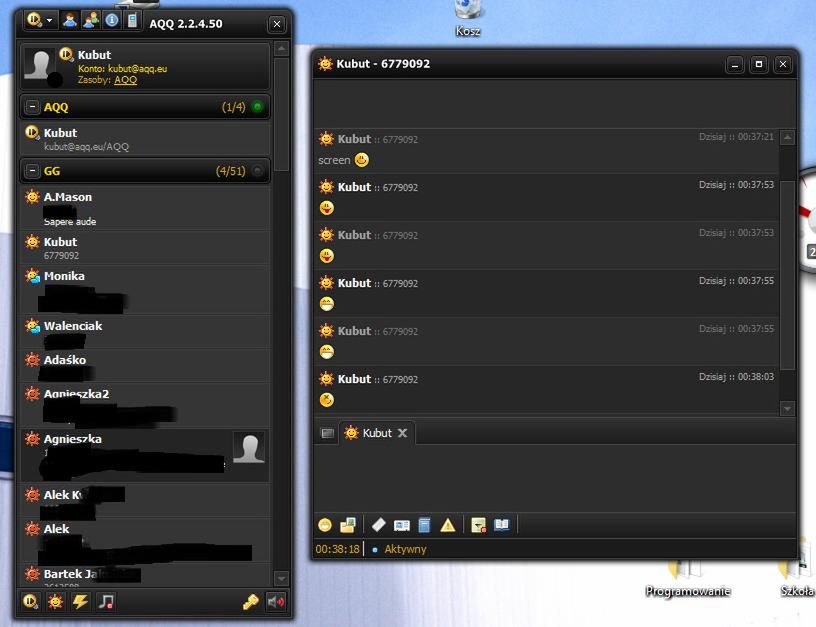Click the blue notepad icon in chat toolbar
The width and height of the screenshot is (816, 627).
424,525
